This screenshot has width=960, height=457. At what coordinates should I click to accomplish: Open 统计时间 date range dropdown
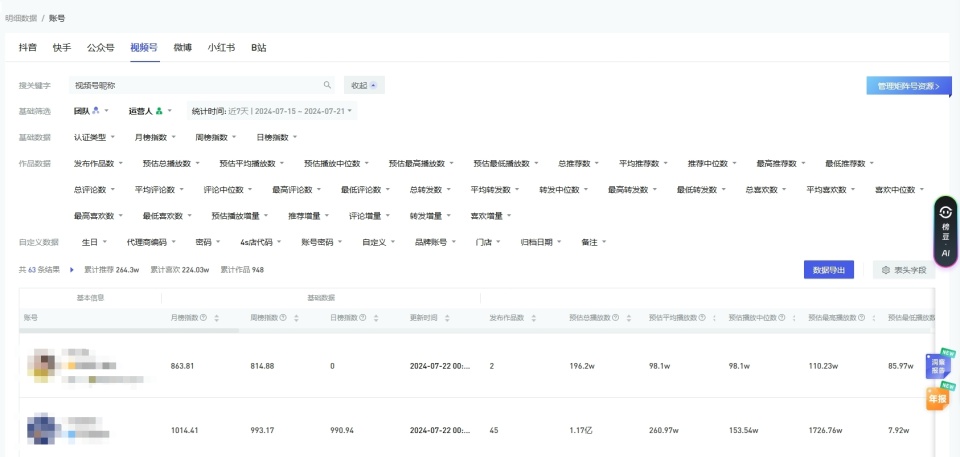point(272,111)
